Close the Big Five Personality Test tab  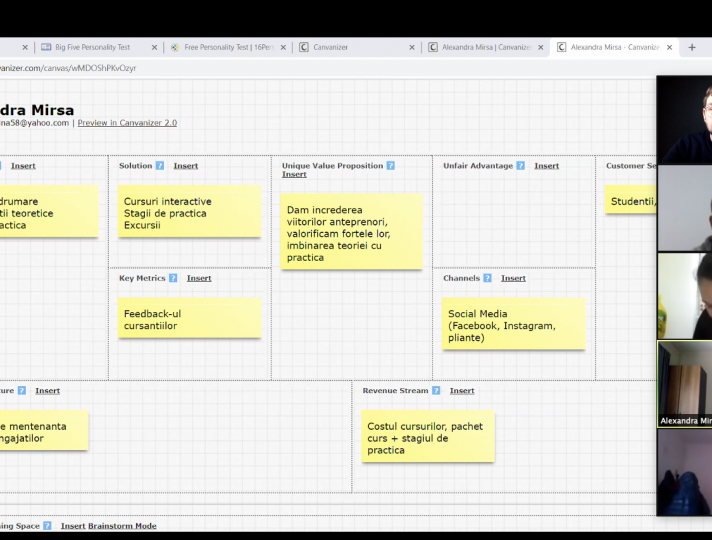pos(154,47)
